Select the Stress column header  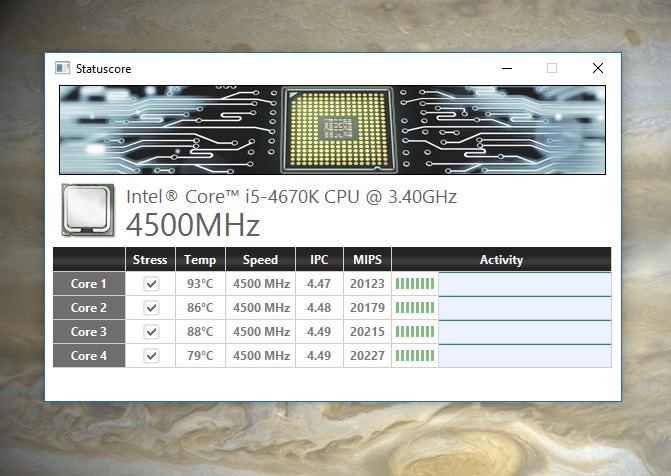click(150, 259)
